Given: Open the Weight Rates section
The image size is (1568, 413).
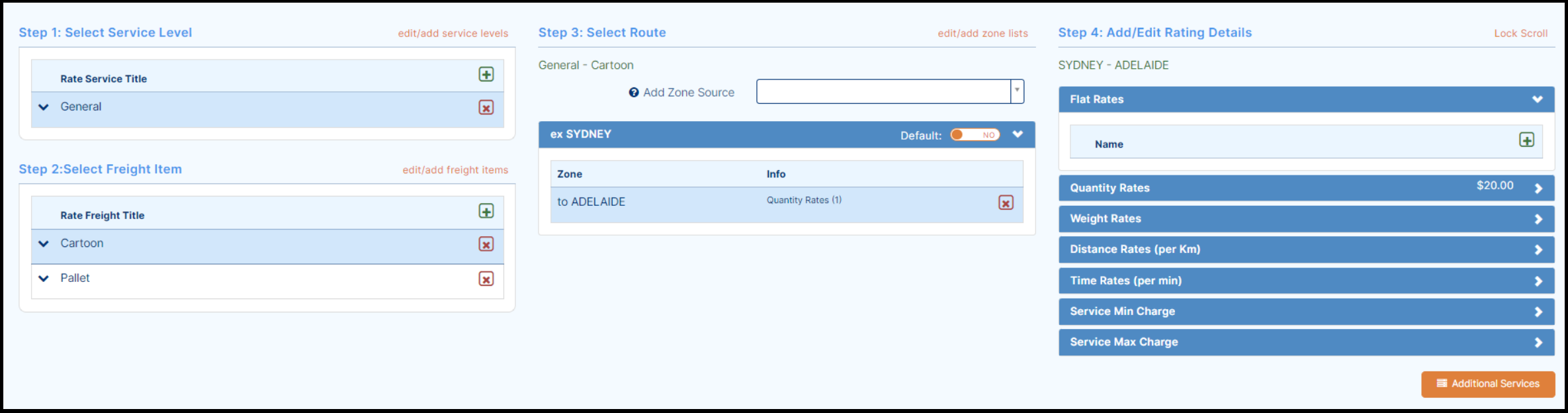Looking at the screenshot, I should [1306, 219].
